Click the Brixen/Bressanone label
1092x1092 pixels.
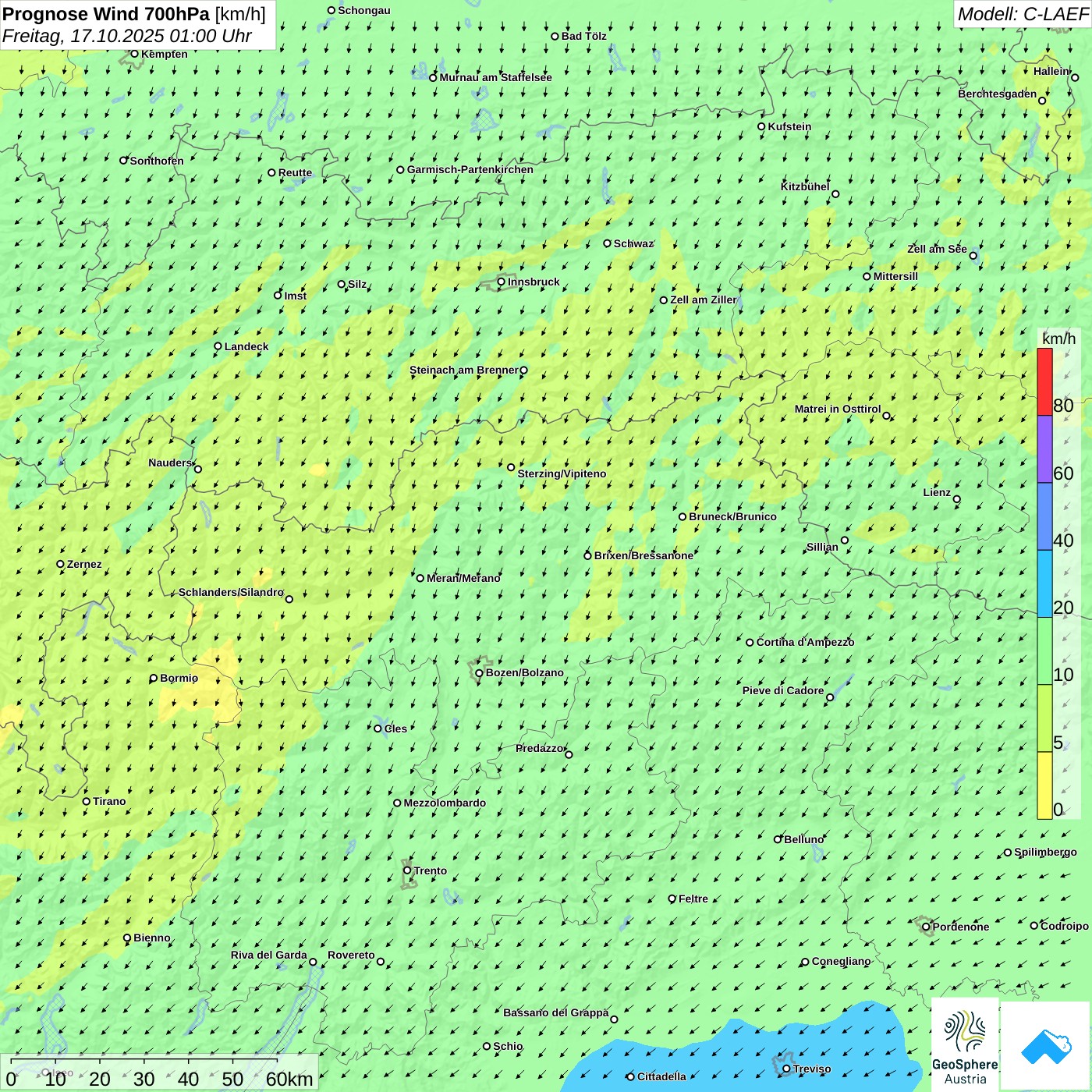[x=643, y=555]
